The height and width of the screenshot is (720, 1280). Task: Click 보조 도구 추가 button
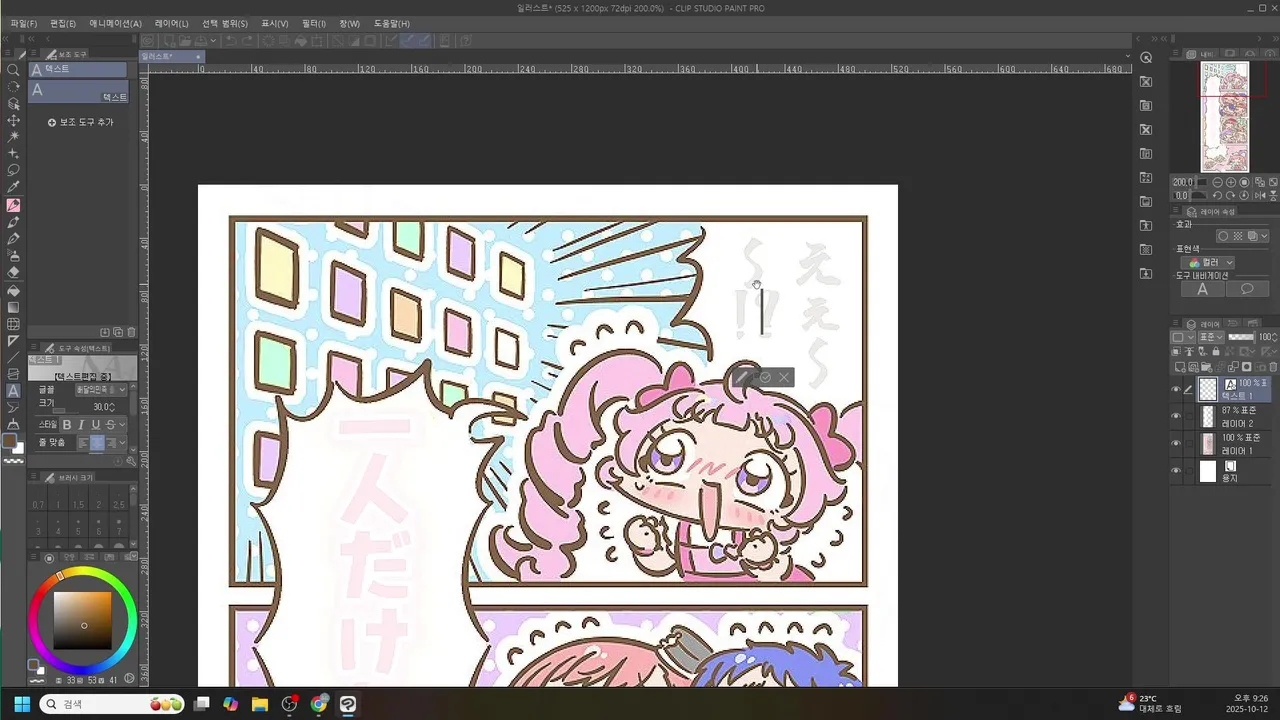click(80, 122)
